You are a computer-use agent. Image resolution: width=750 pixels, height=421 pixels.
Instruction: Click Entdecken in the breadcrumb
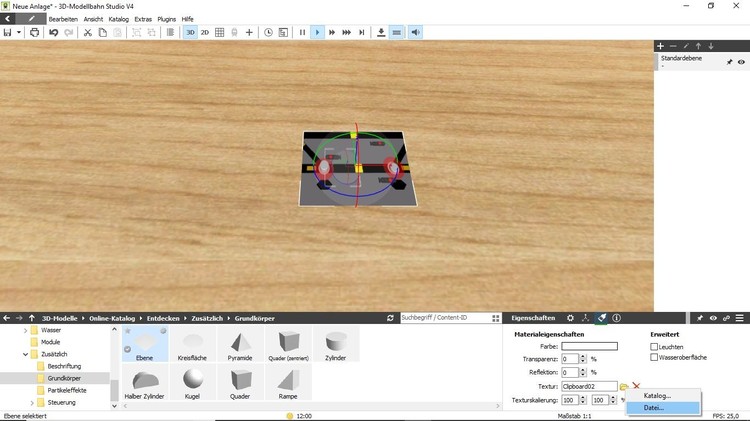[x=163, y=318]
